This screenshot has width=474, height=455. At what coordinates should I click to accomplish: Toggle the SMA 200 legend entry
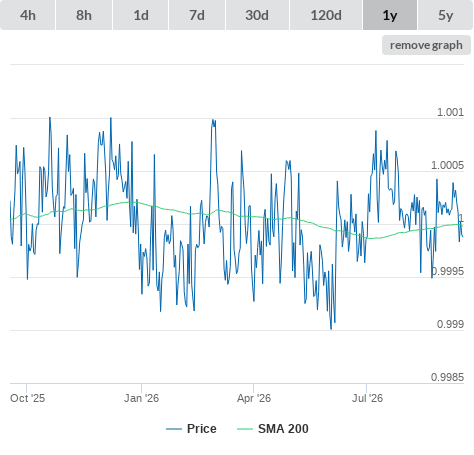click(283, 429)
